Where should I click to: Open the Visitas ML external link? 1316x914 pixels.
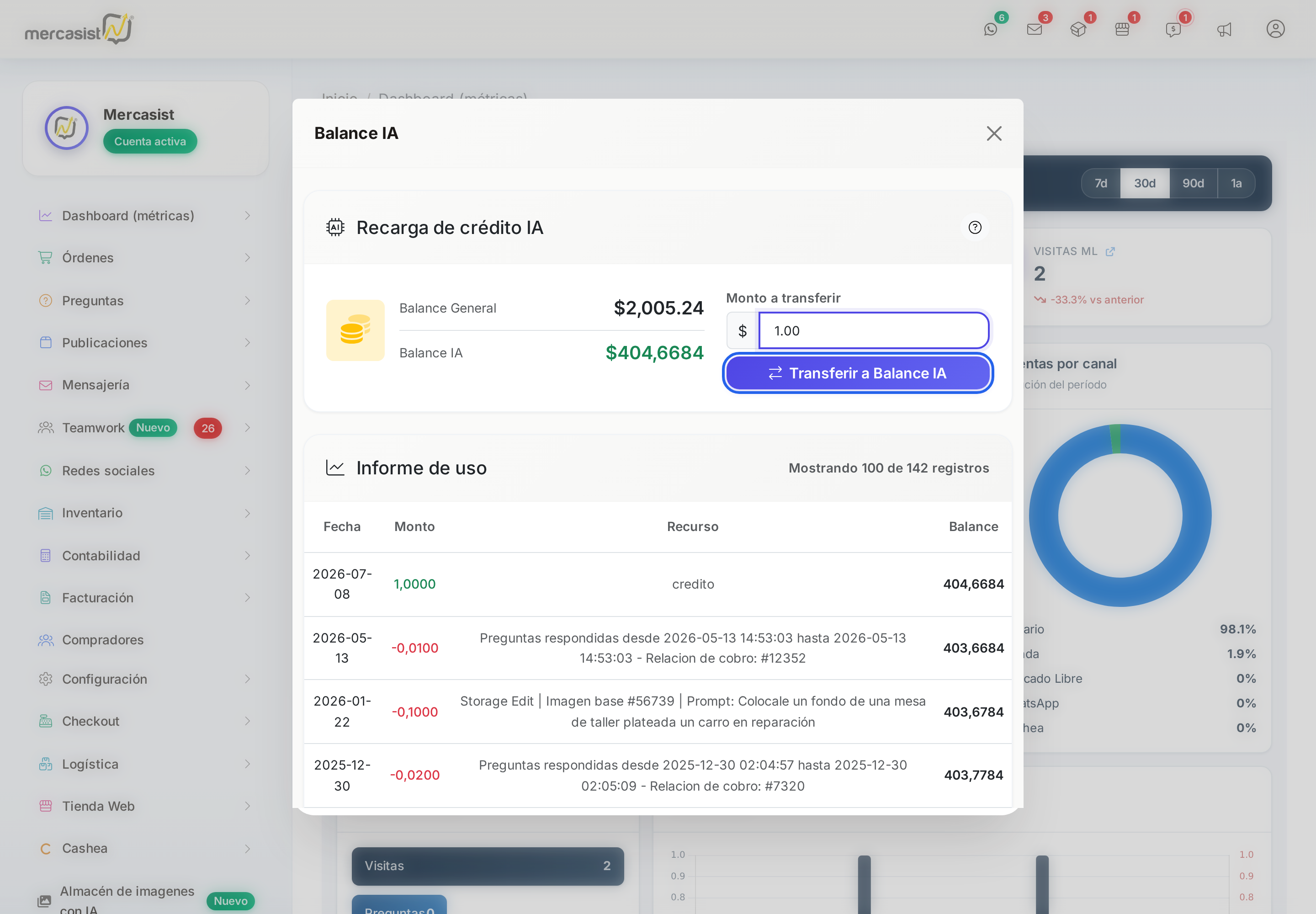[x=1110, y=251]
